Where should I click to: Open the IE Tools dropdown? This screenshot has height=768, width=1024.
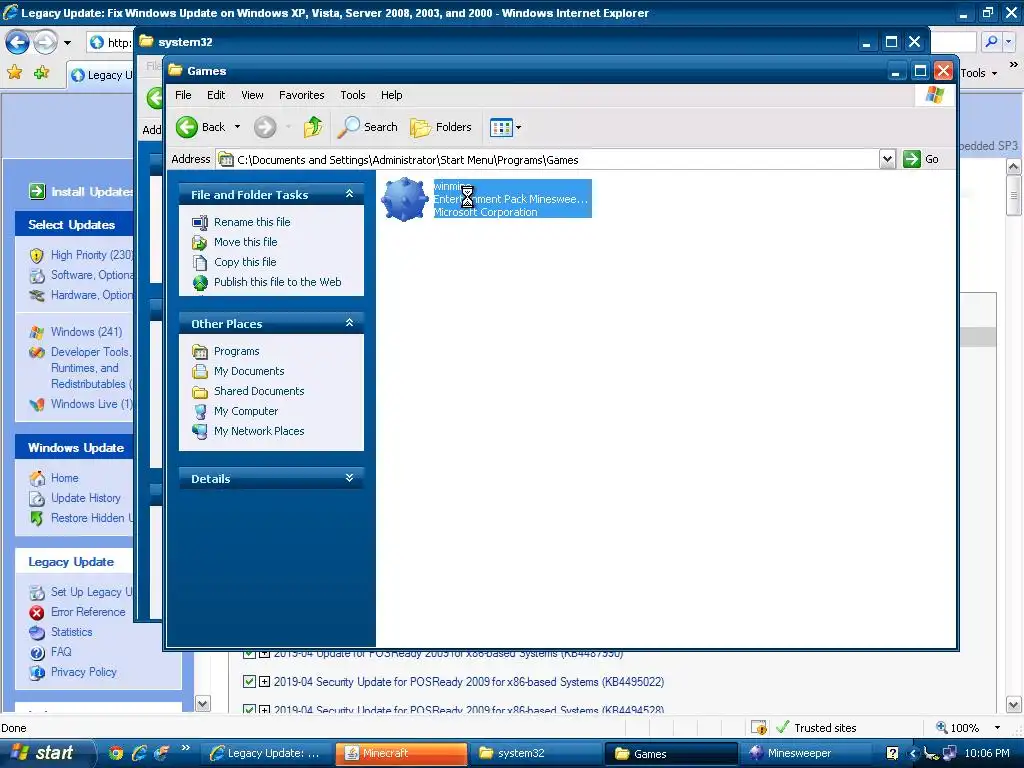[978, 73]
